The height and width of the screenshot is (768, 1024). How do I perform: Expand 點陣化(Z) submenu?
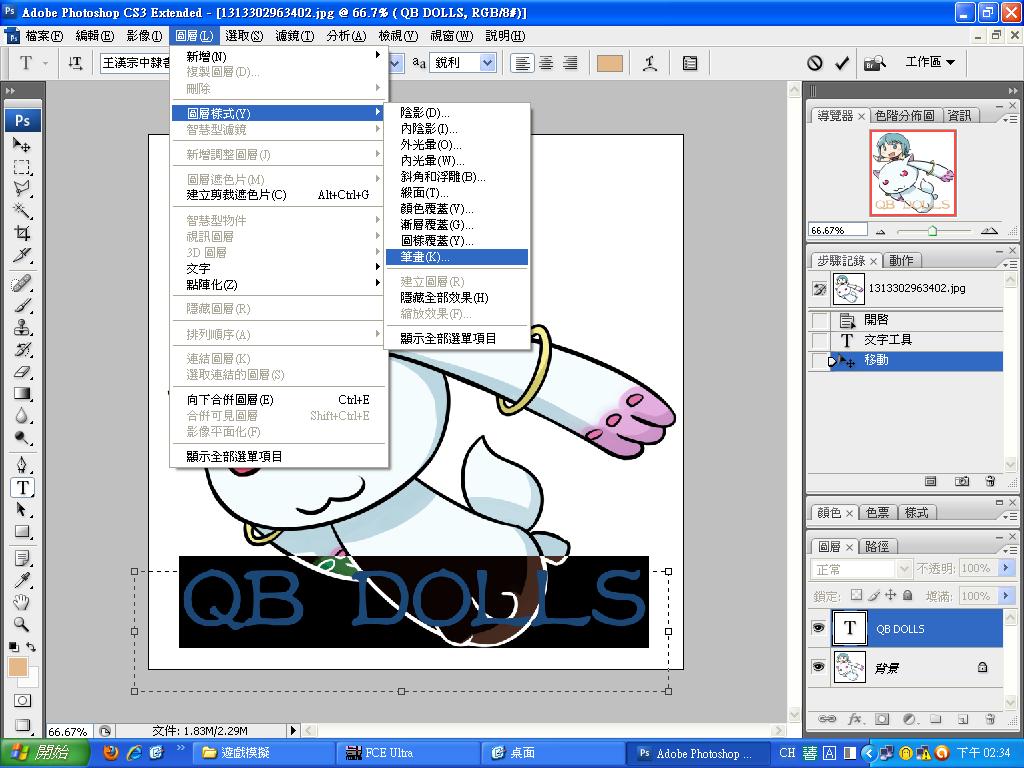pos(279,285)
